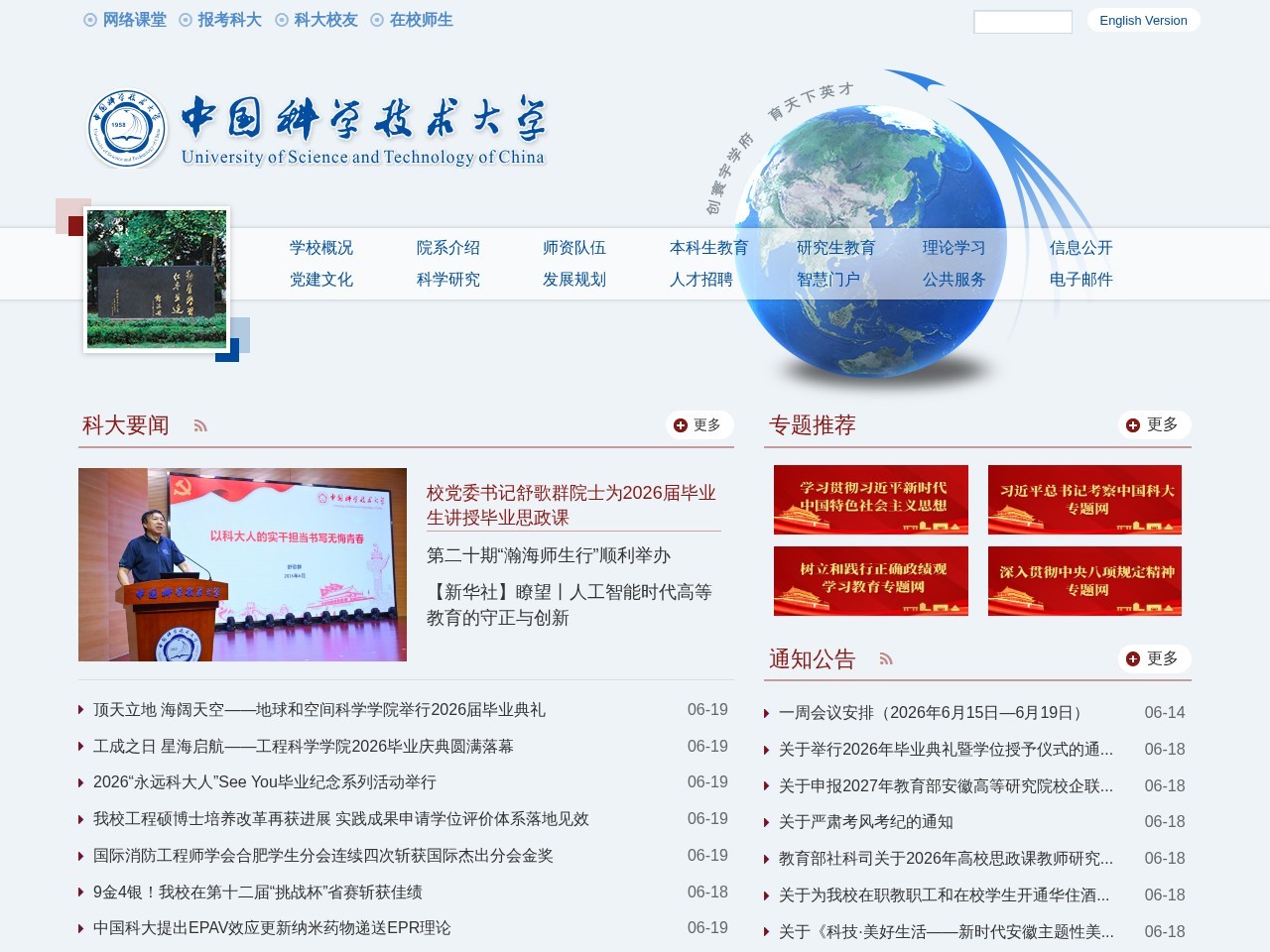The height and width of the screenshot is (952, 1270).
Task: Click the 专题推荐 section heading
Action: [813, 425]
